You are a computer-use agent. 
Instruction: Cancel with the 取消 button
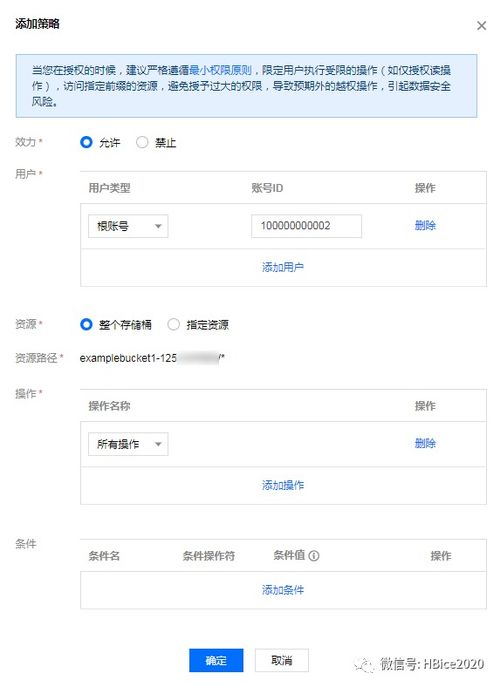click(x=282, y=660)
